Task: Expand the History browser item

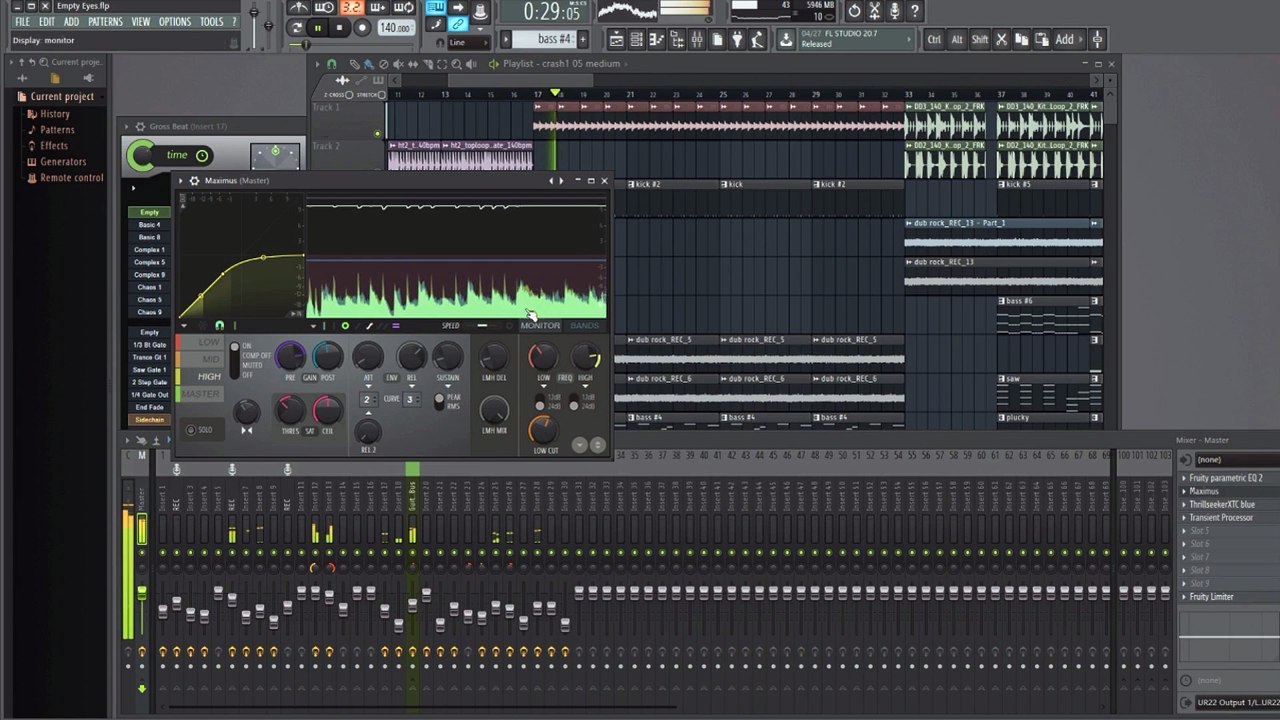Action: click(x=54, y=114)
